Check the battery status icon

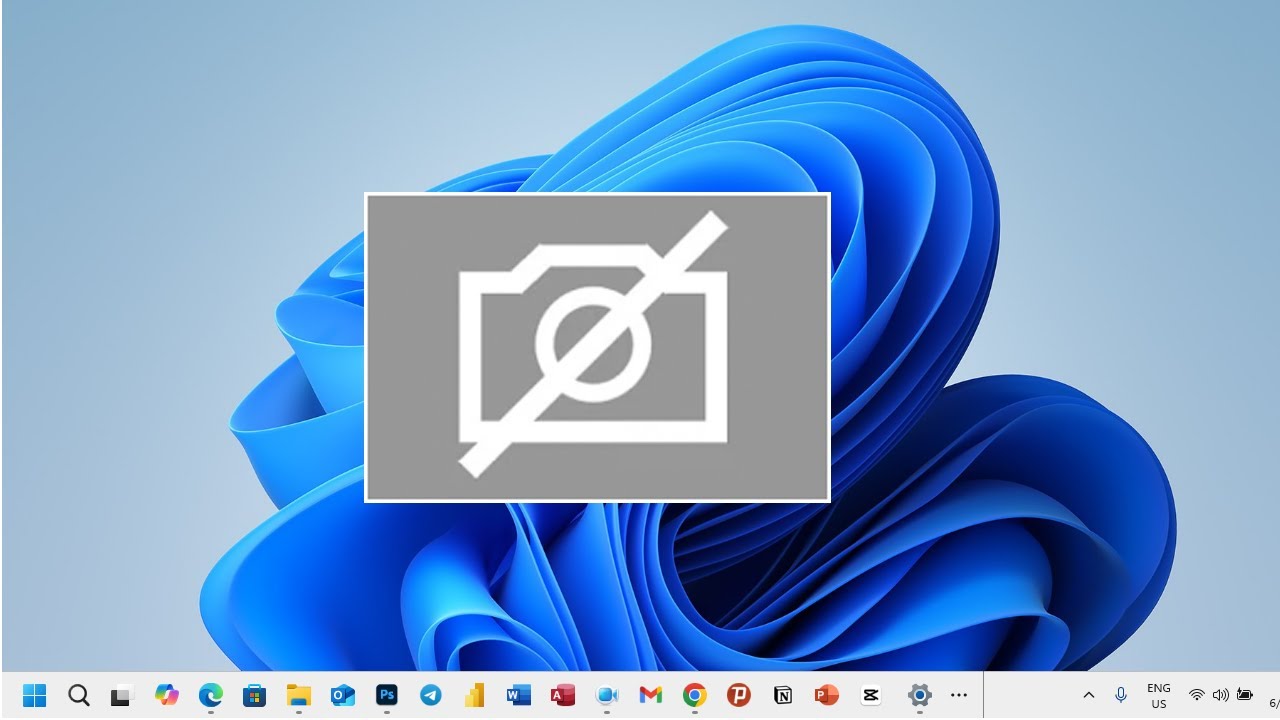1245,695
